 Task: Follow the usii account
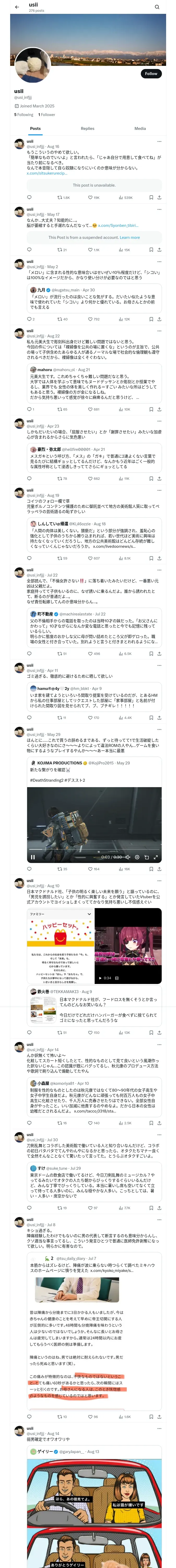click(x=151, y=74)
